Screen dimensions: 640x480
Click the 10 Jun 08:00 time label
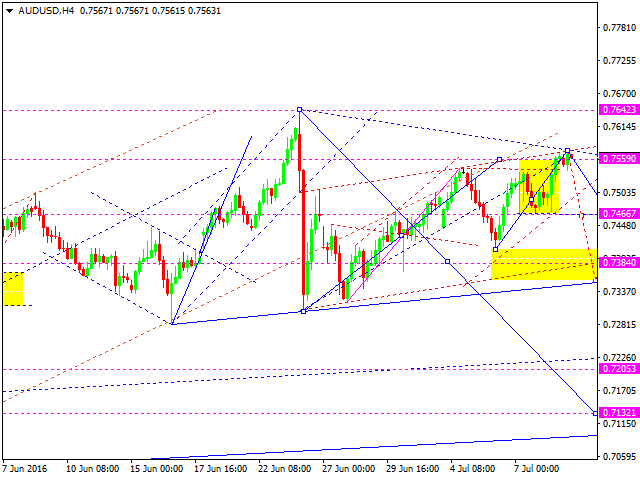tap(92, 469)
